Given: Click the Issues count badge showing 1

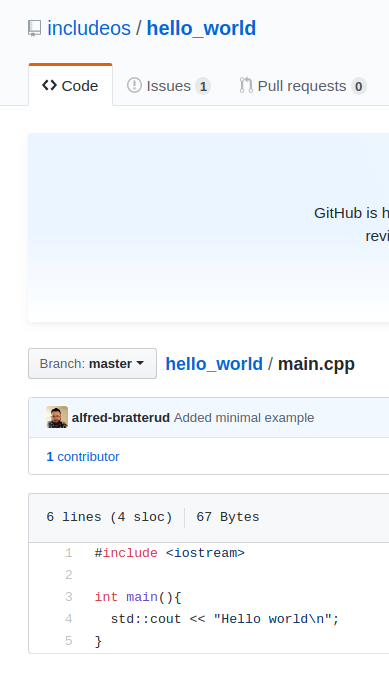Looking at the screenshot, I should (x=203, y=86).
